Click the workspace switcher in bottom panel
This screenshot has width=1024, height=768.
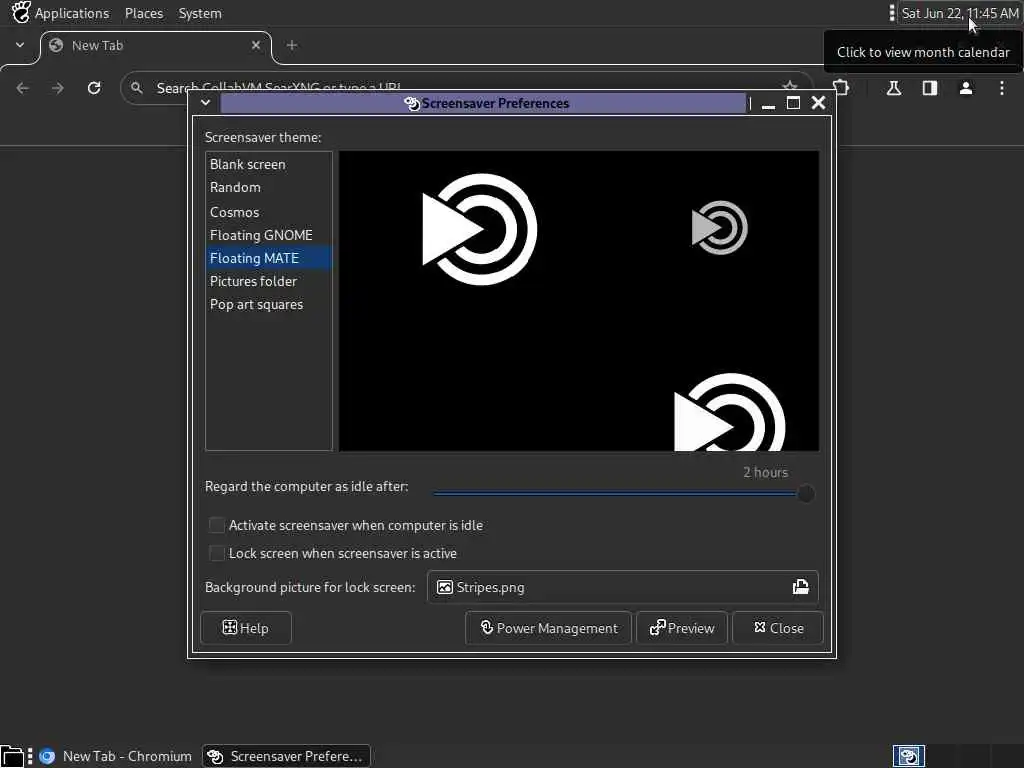click(908, 756)
